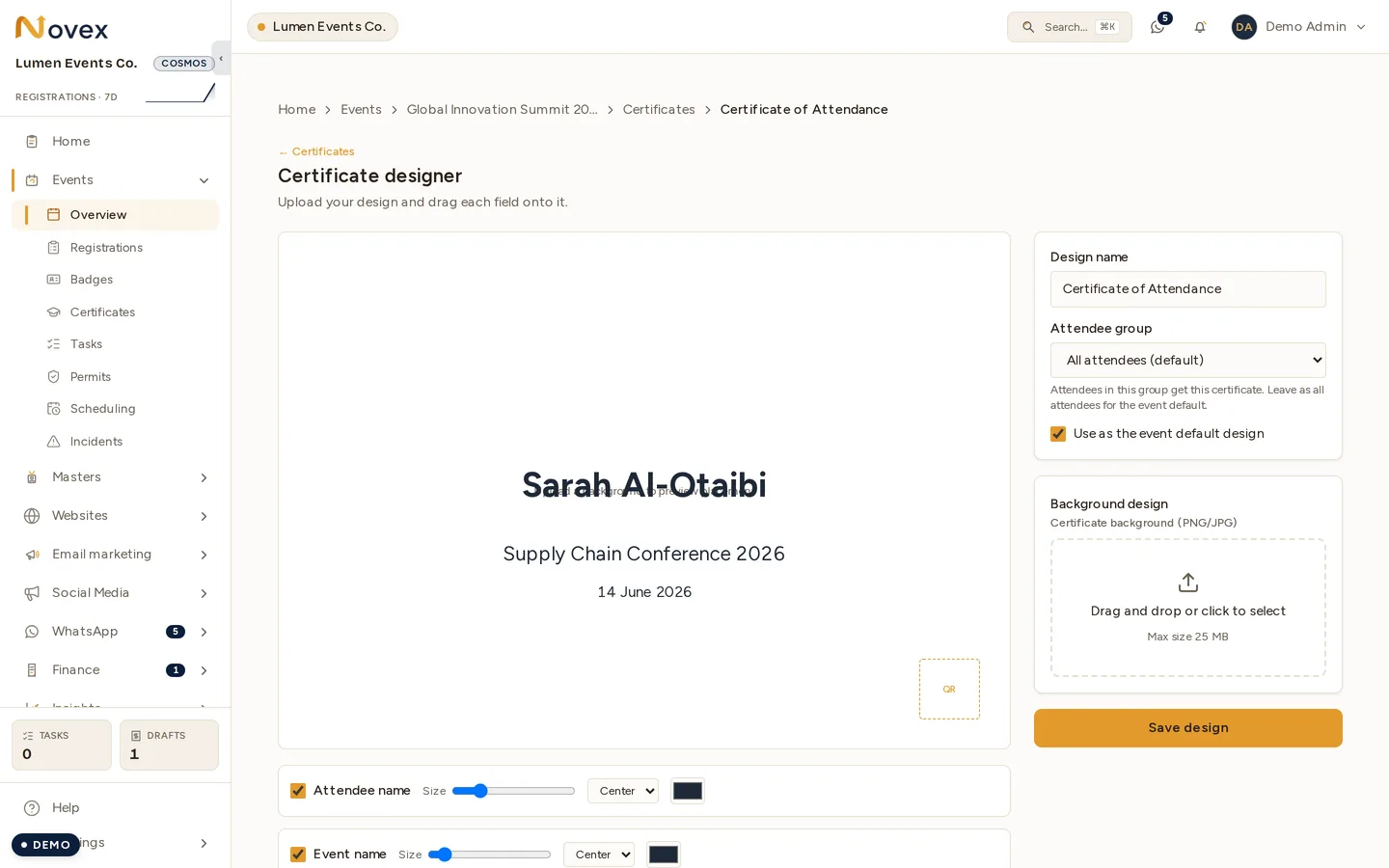Click the Tasks checklist icon
This screenshot has width=1389, height=868.
click(54, 344)
